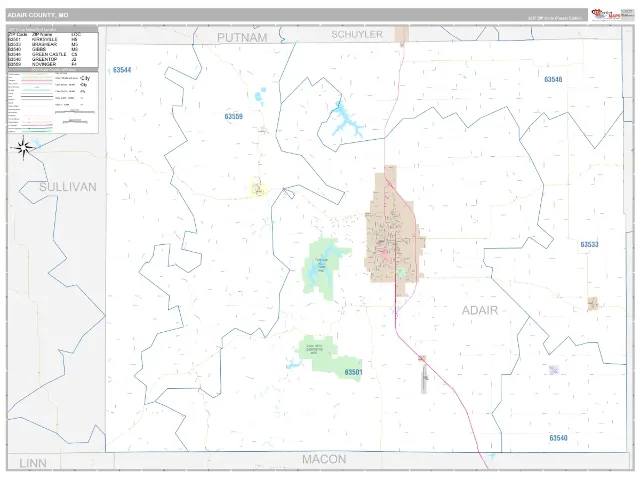Click the large brown Kirksville city area
The image size is (640, 480).
click(x=393, y=233)
